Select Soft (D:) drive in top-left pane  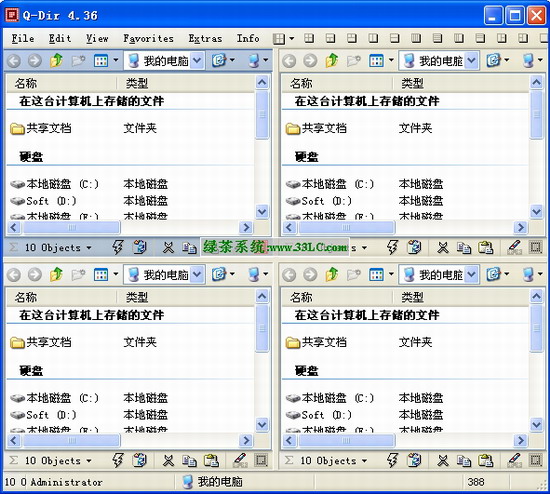point(51,201)
